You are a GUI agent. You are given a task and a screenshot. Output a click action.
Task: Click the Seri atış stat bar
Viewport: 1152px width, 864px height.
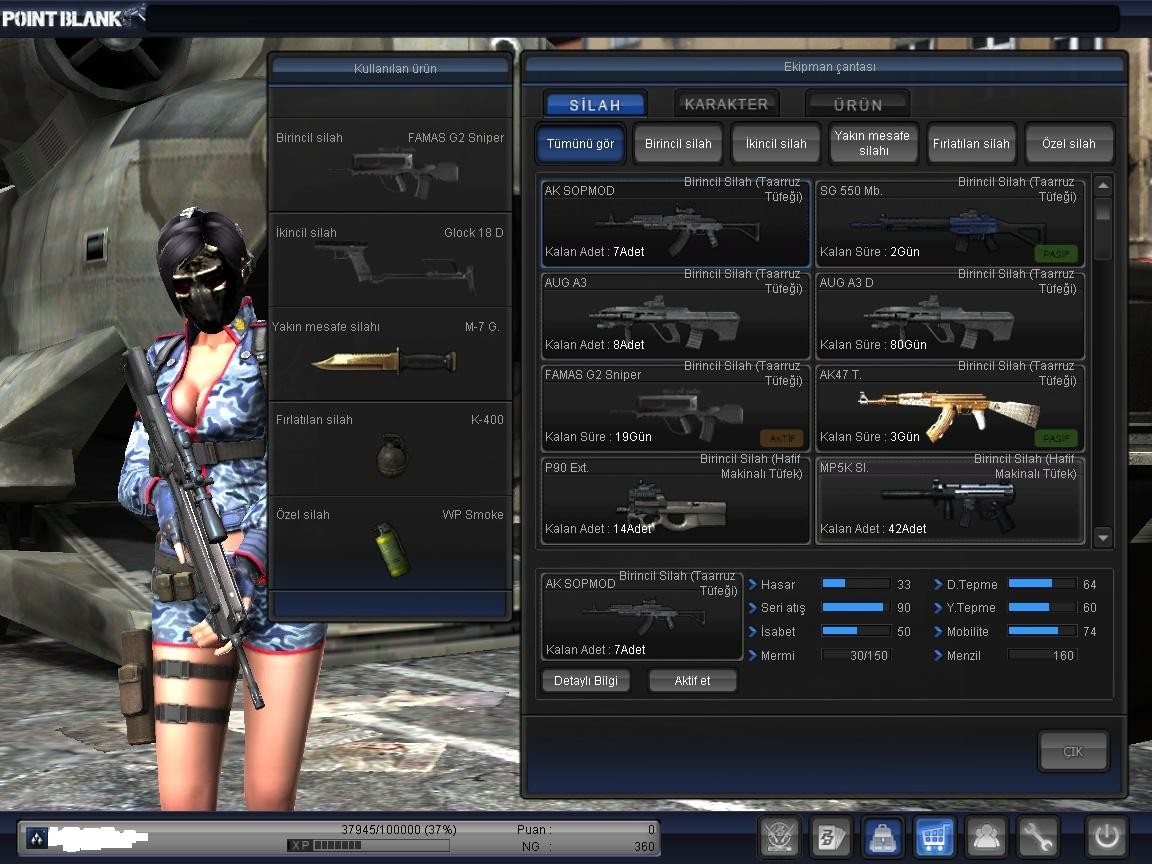click(x=856, y=607)
